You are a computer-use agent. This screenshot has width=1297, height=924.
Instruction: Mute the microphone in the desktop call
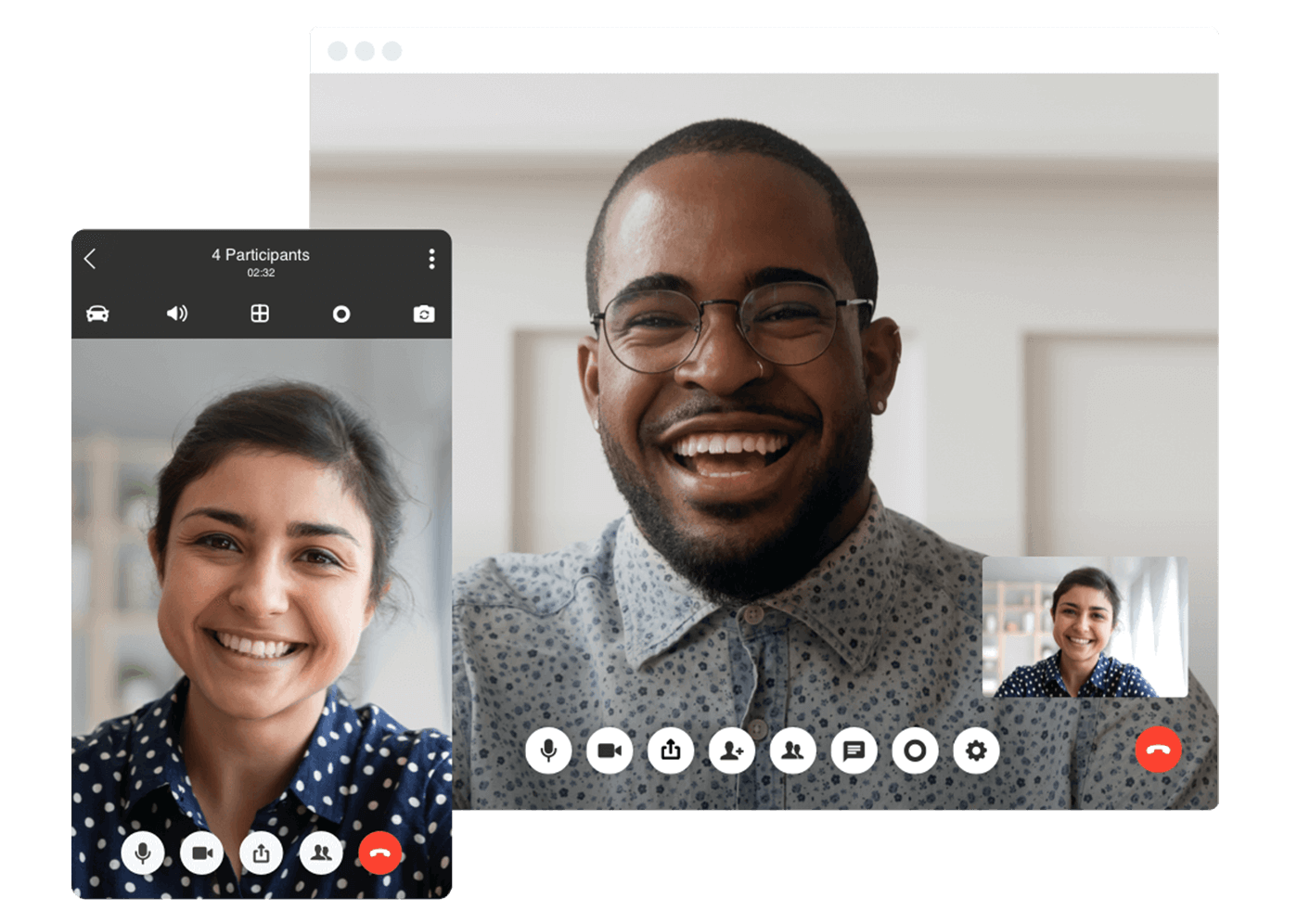548,750
